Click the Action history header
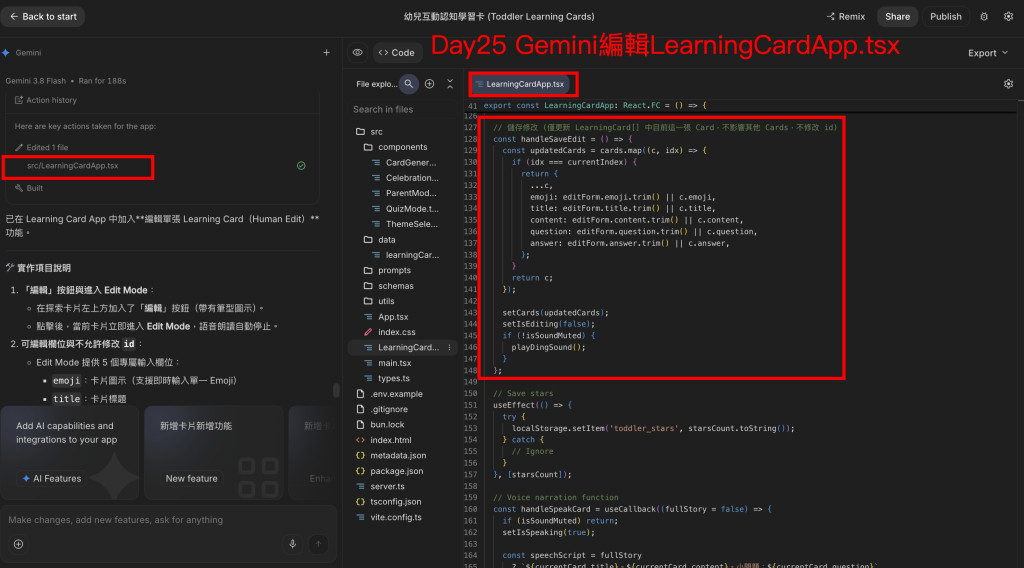Viewport: 1024px width, 568px height. point(46,100)
